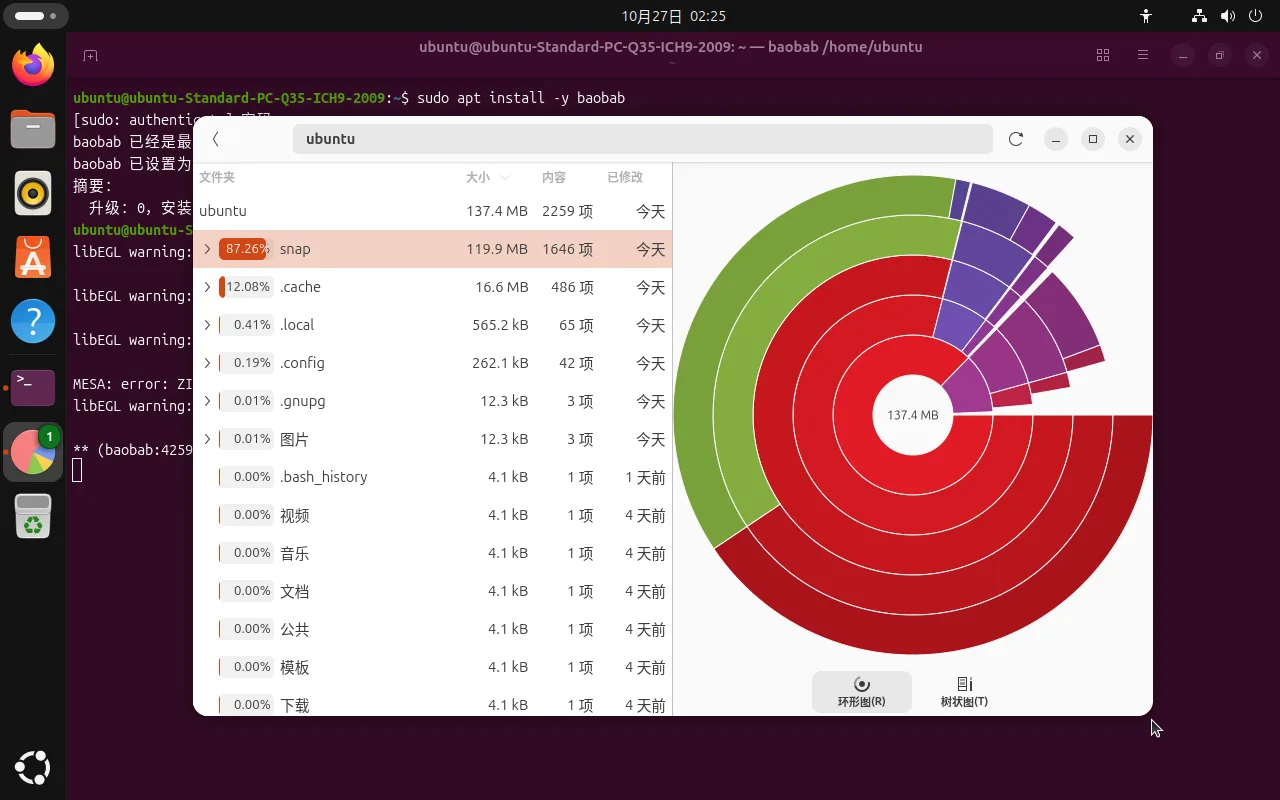The width and height of the screenshot is (1280, 800).
Task: Select the 音乐 folder row
Action: [x=432, y=553]
